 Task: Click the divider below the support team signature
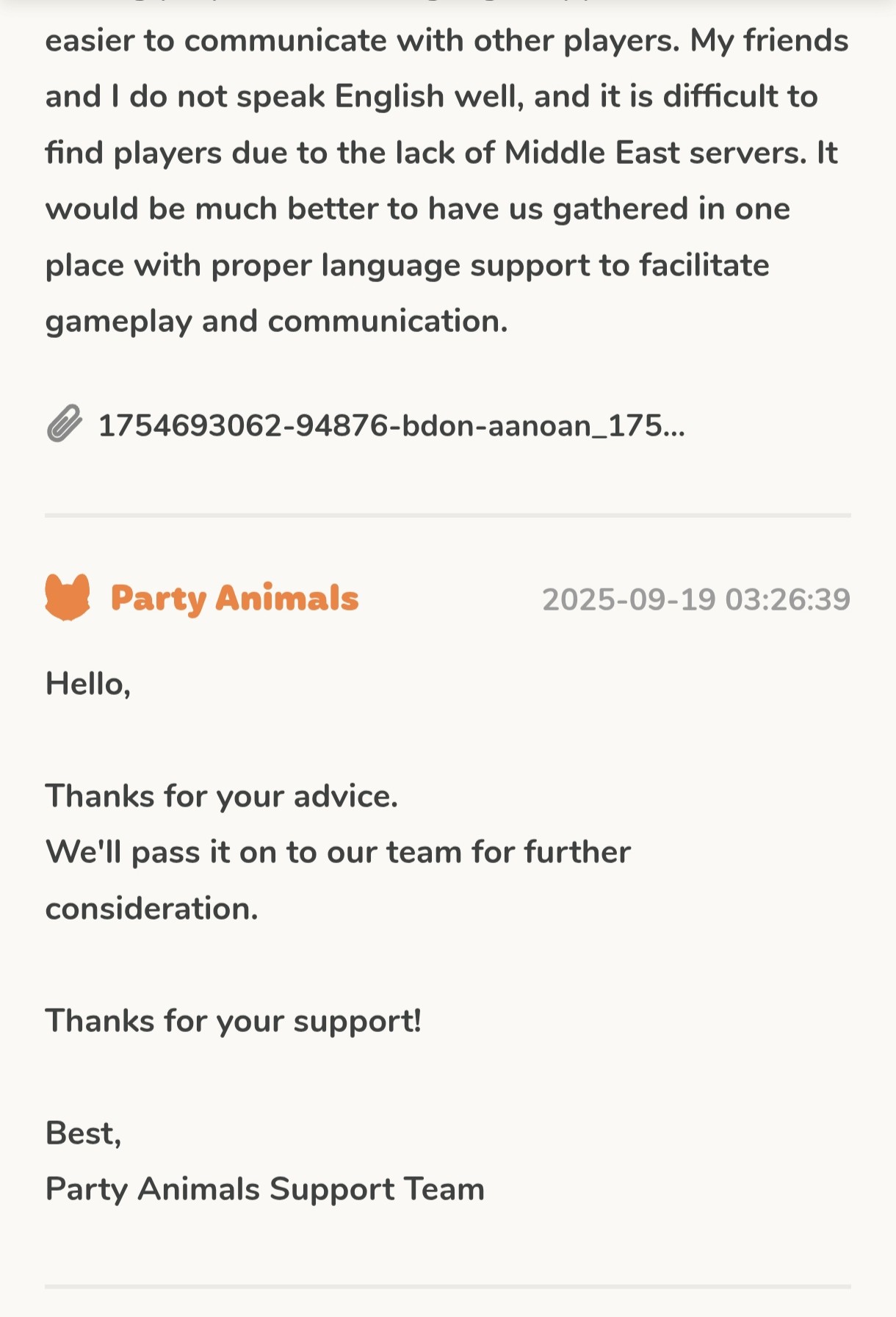(x=447, y=1287)
